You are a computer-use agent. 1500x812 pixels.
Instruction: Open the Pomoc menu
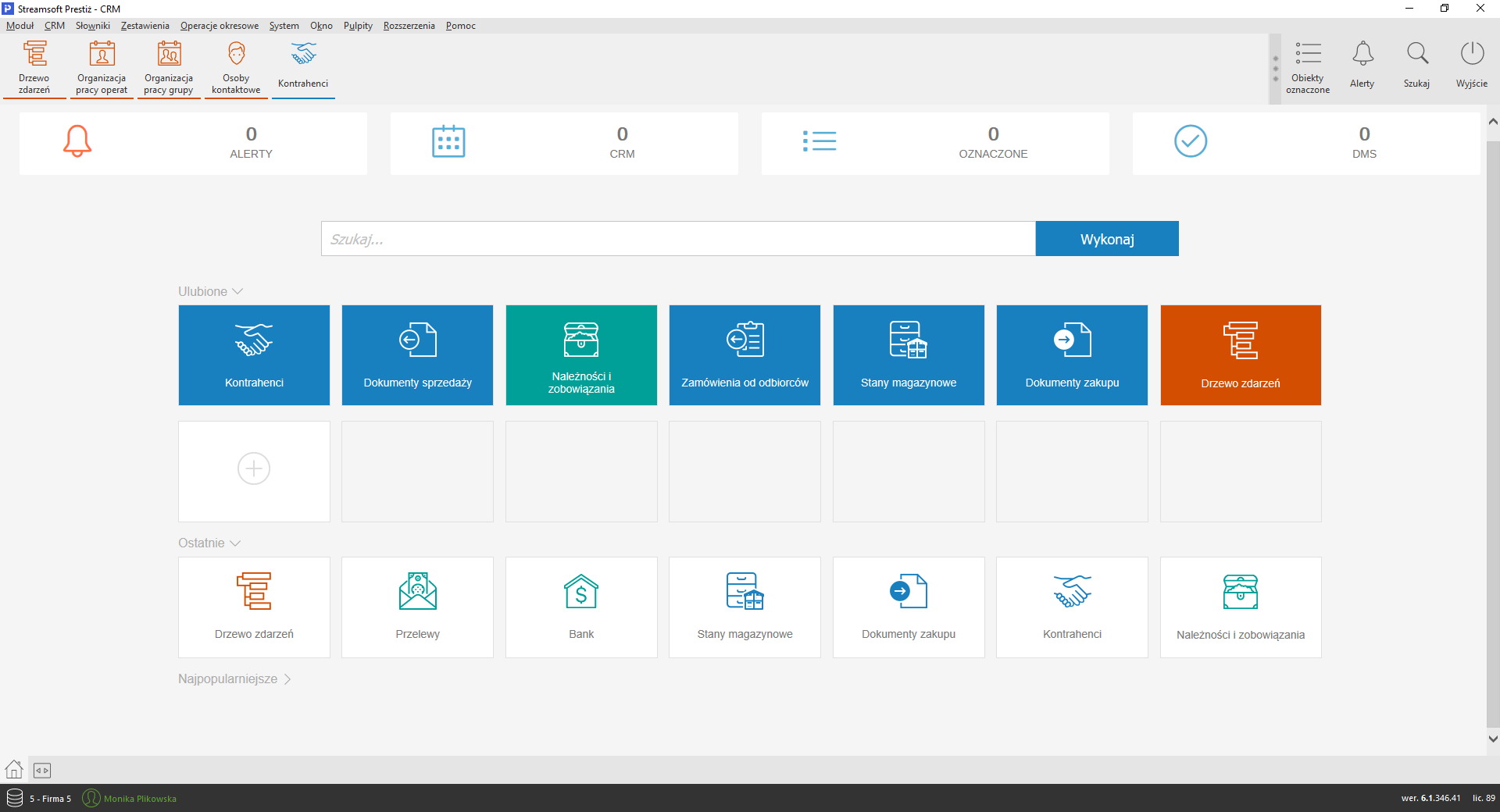(x=461, y=26)
